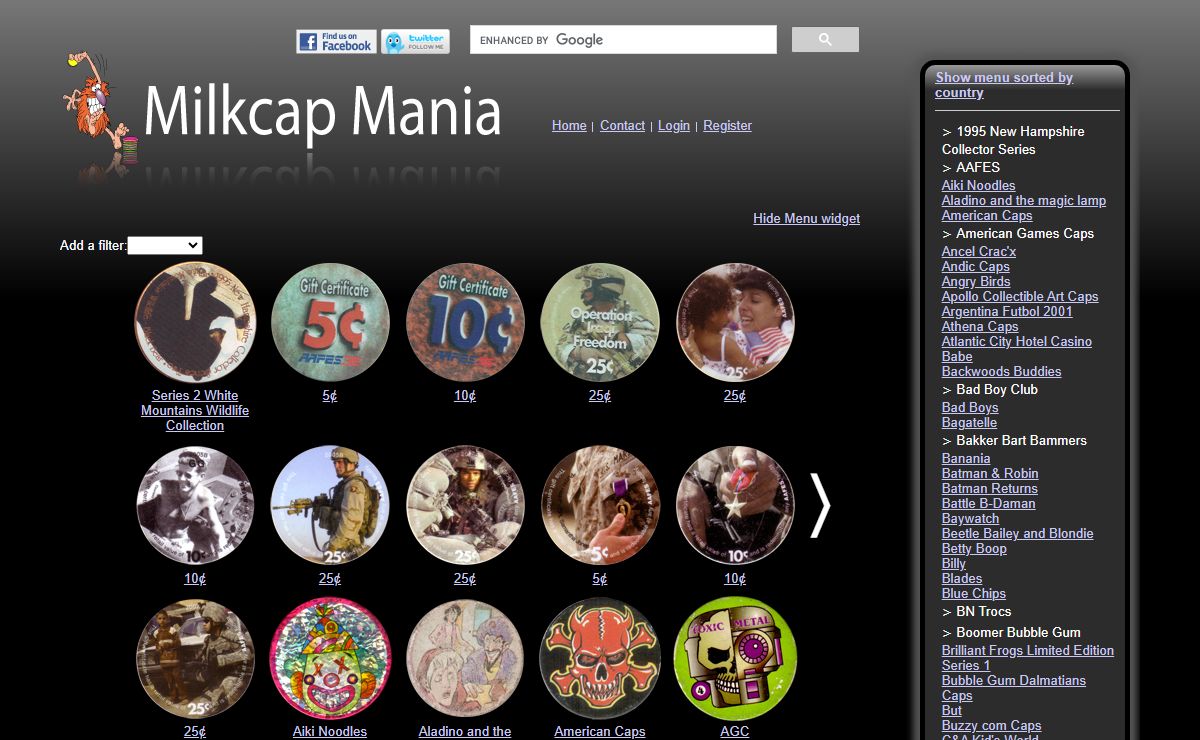Open the Blue Chips link
The width and height of the screenshot is (1200, 740).
974,593
